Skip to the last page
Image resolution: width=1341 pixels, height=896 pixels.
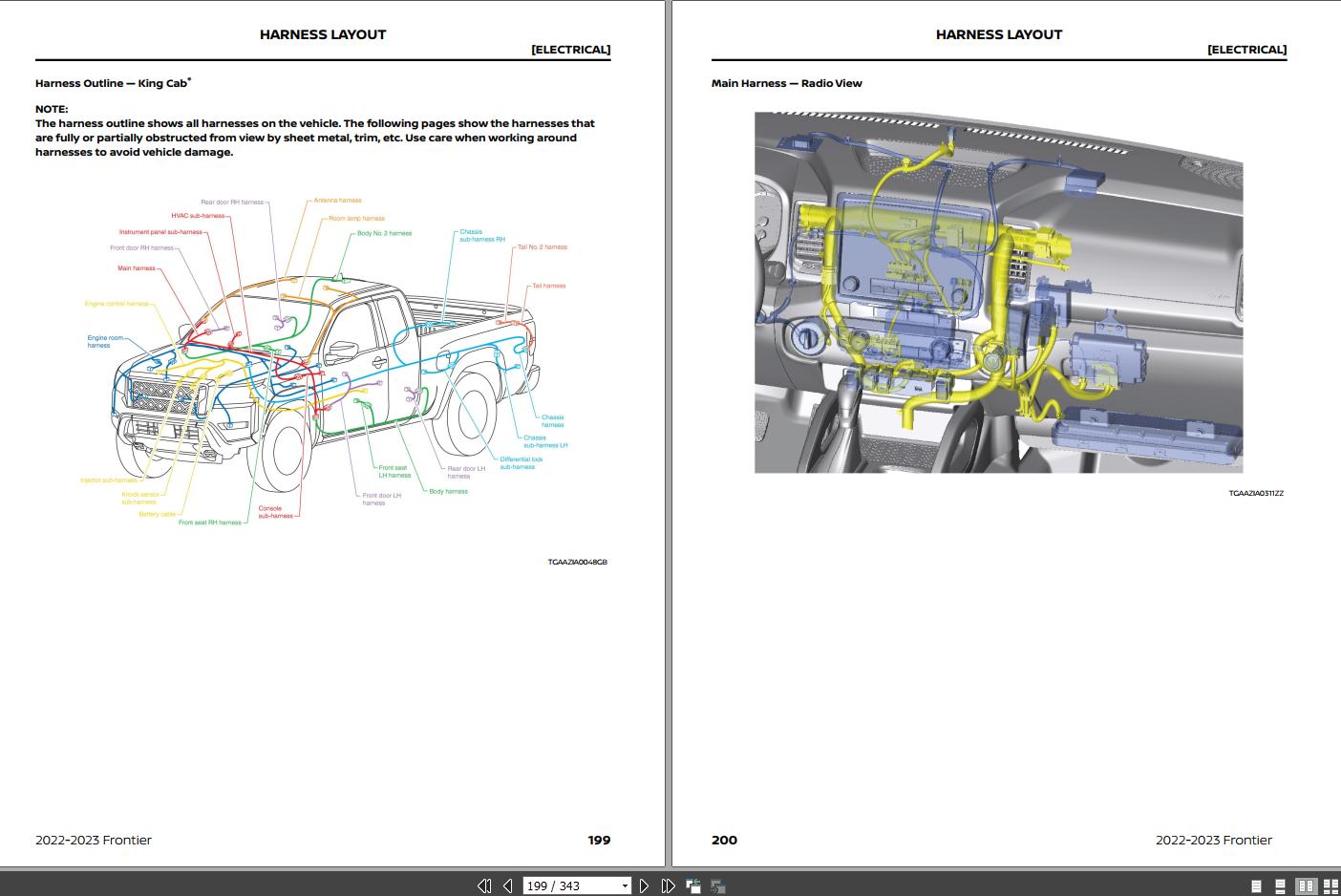(668, 885)
